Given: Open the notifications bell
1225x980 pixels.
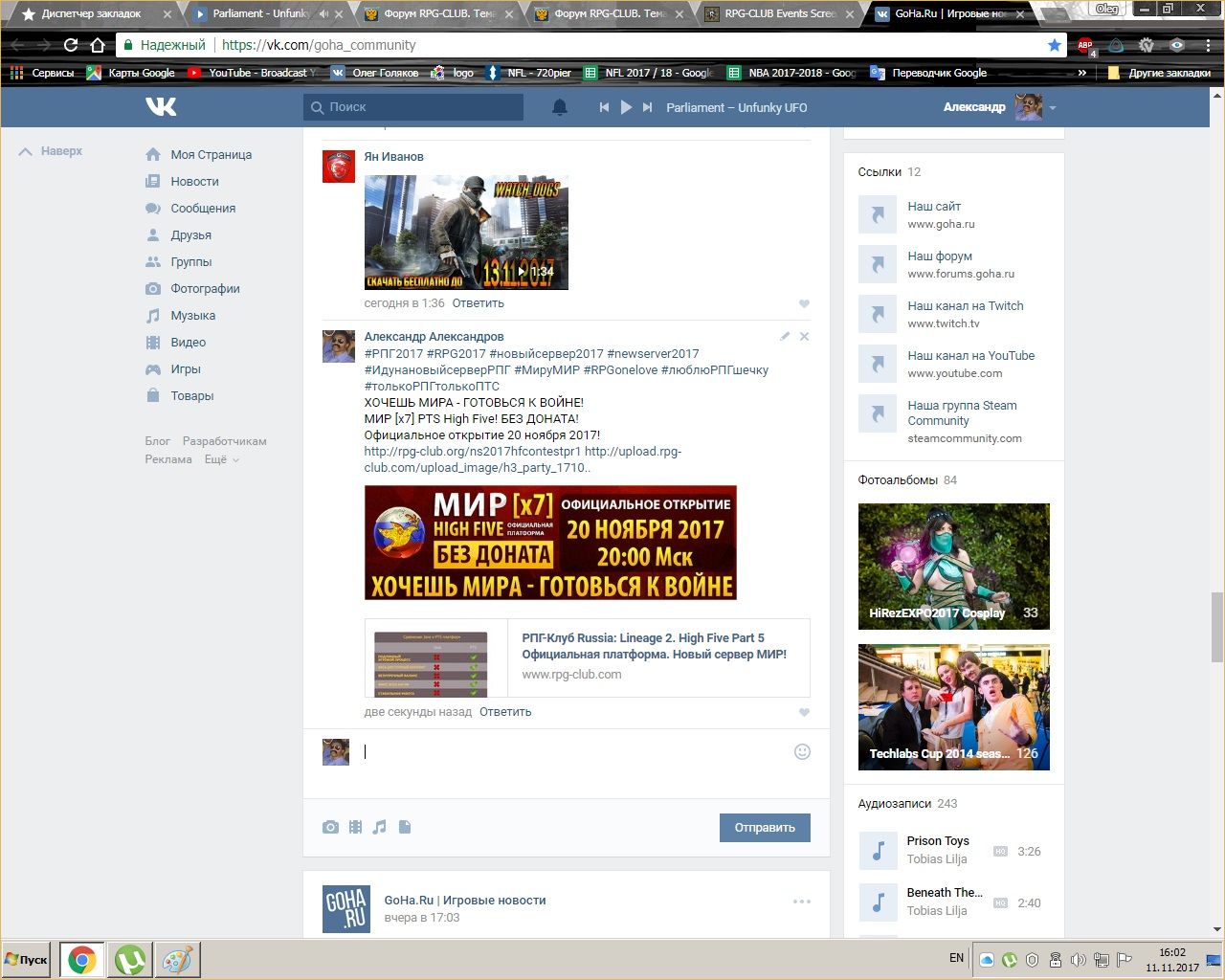Looking at the screenshot, I should (x=560, y=107).
